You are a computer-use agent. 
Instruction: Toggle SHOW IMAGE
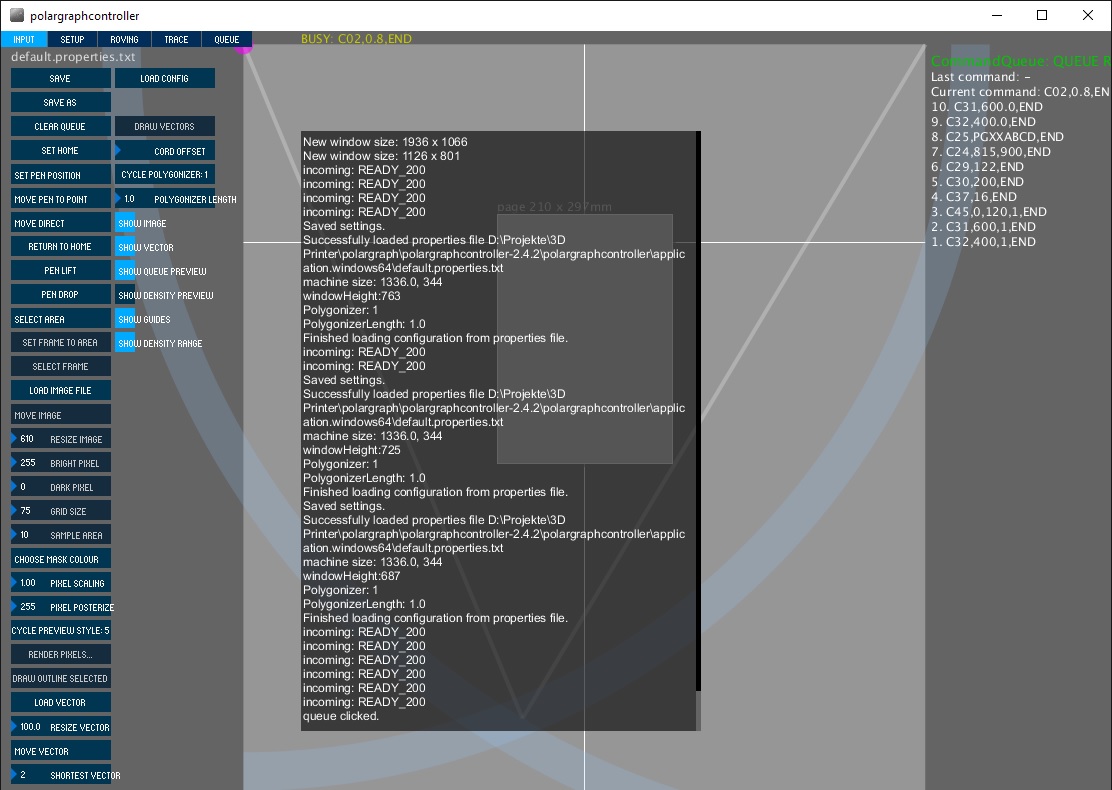click(124, 223)
